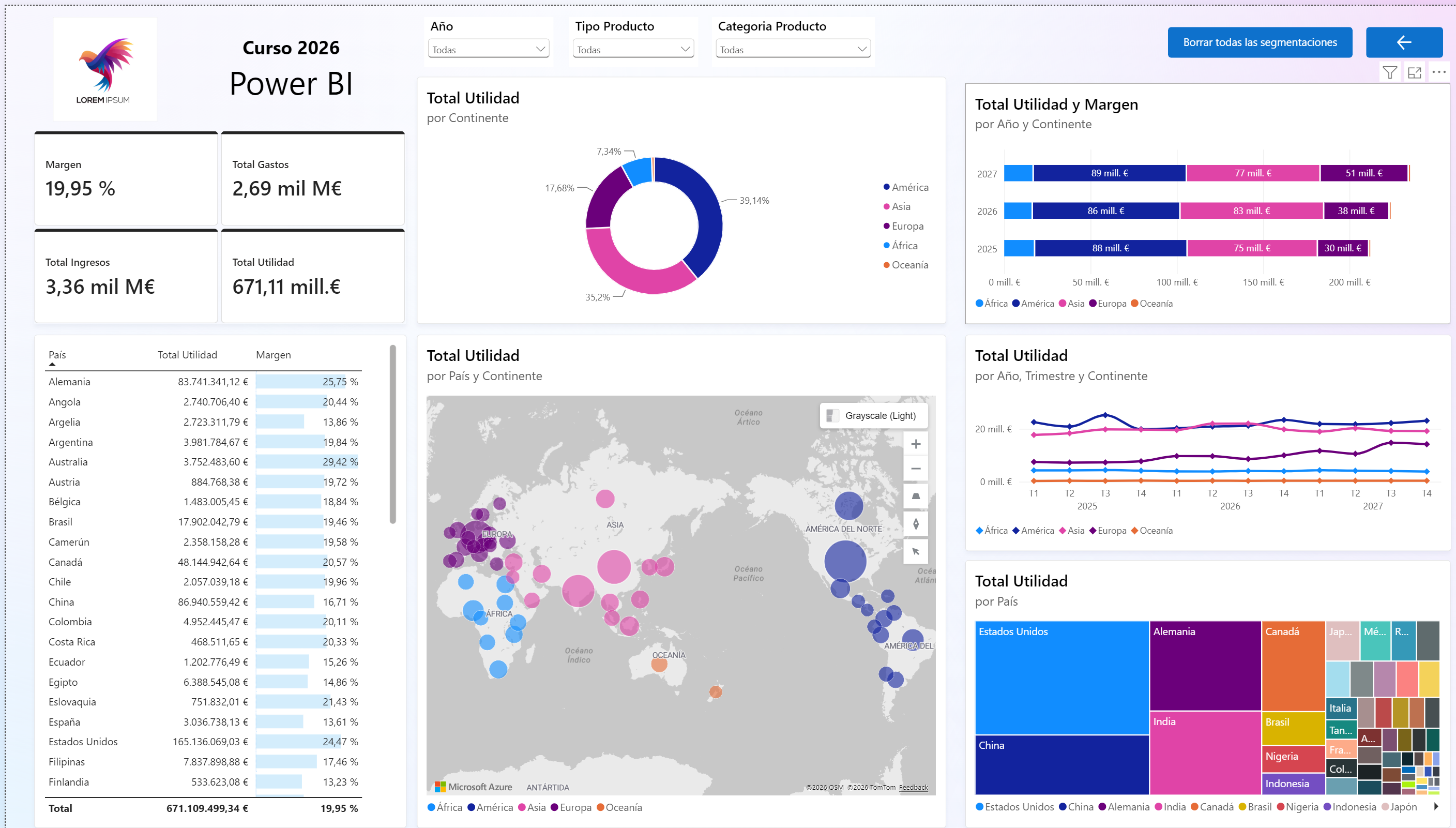
Task: Click the 2026 Europa bar labeled 38 mill. €
Action: [1356, 210]
